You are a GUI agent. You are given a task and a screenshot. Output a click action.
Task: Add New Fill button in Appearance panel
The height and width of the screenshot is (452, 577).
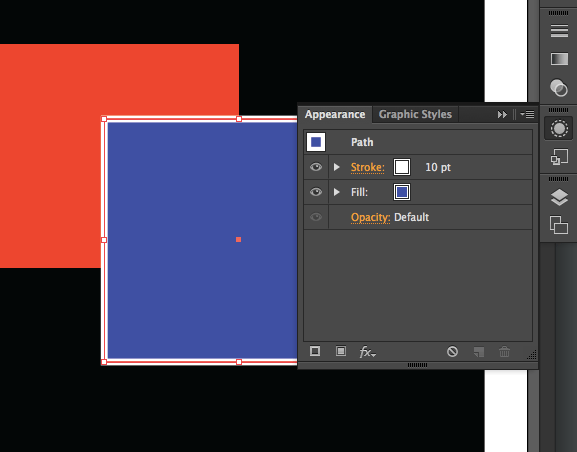(x=341, y=351)
